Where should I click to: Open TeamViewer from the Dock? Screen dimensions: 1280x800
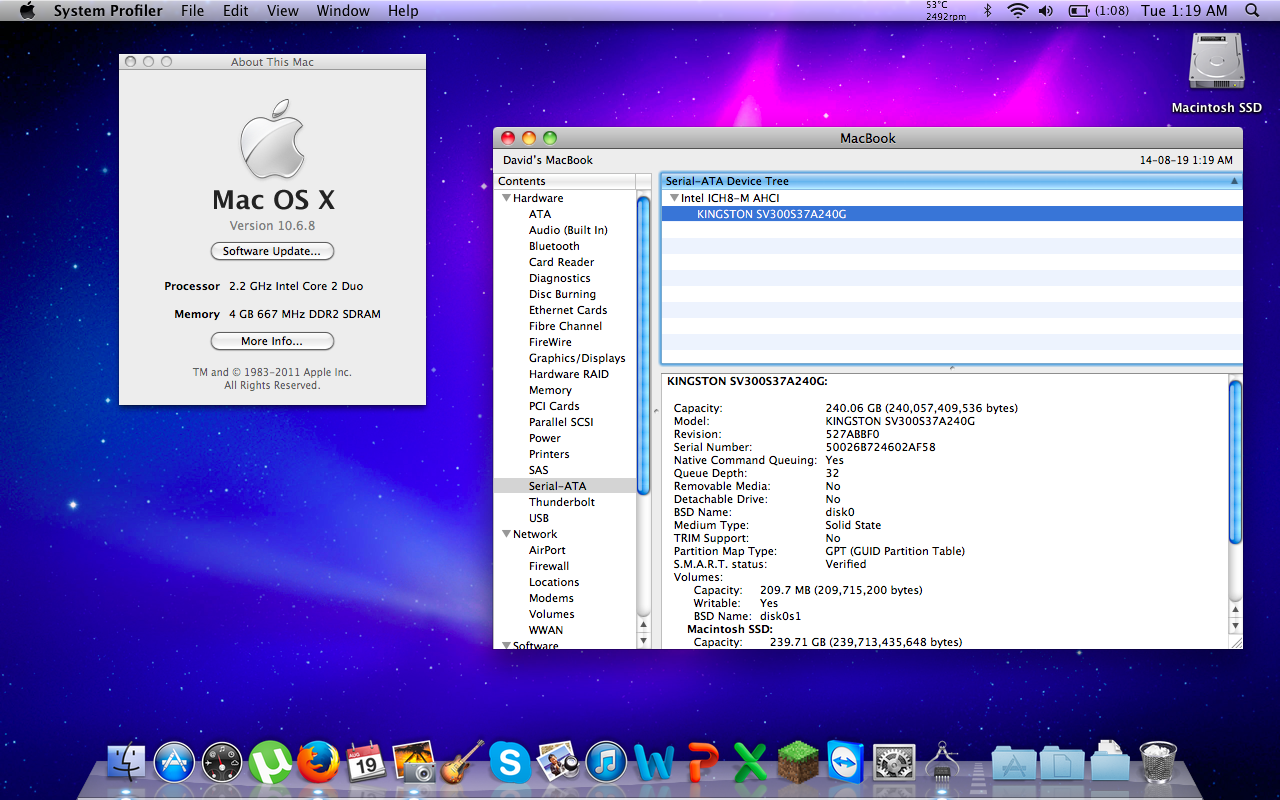[x=846, y=762]
